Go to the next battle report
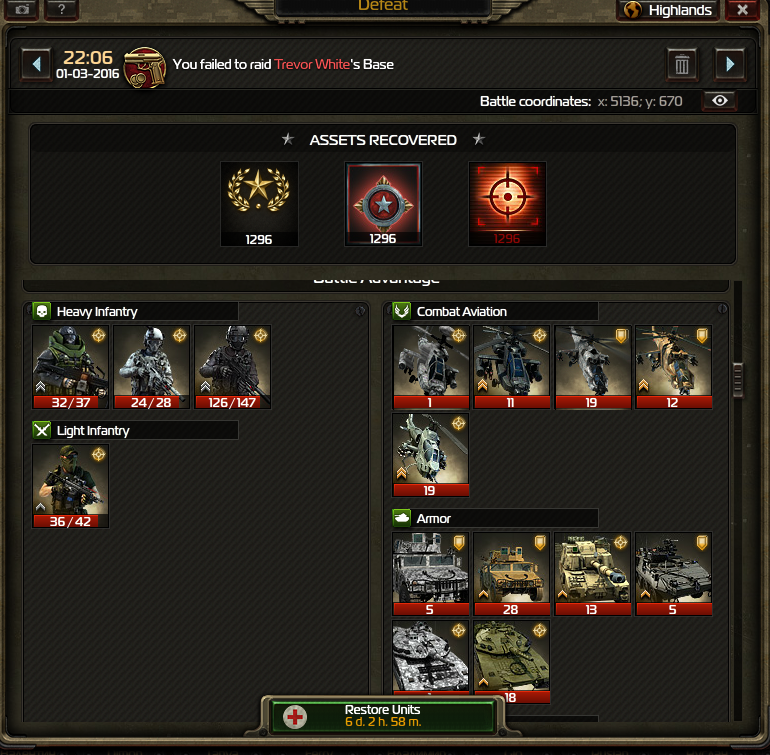770x755 pixels. coord(730,64)
